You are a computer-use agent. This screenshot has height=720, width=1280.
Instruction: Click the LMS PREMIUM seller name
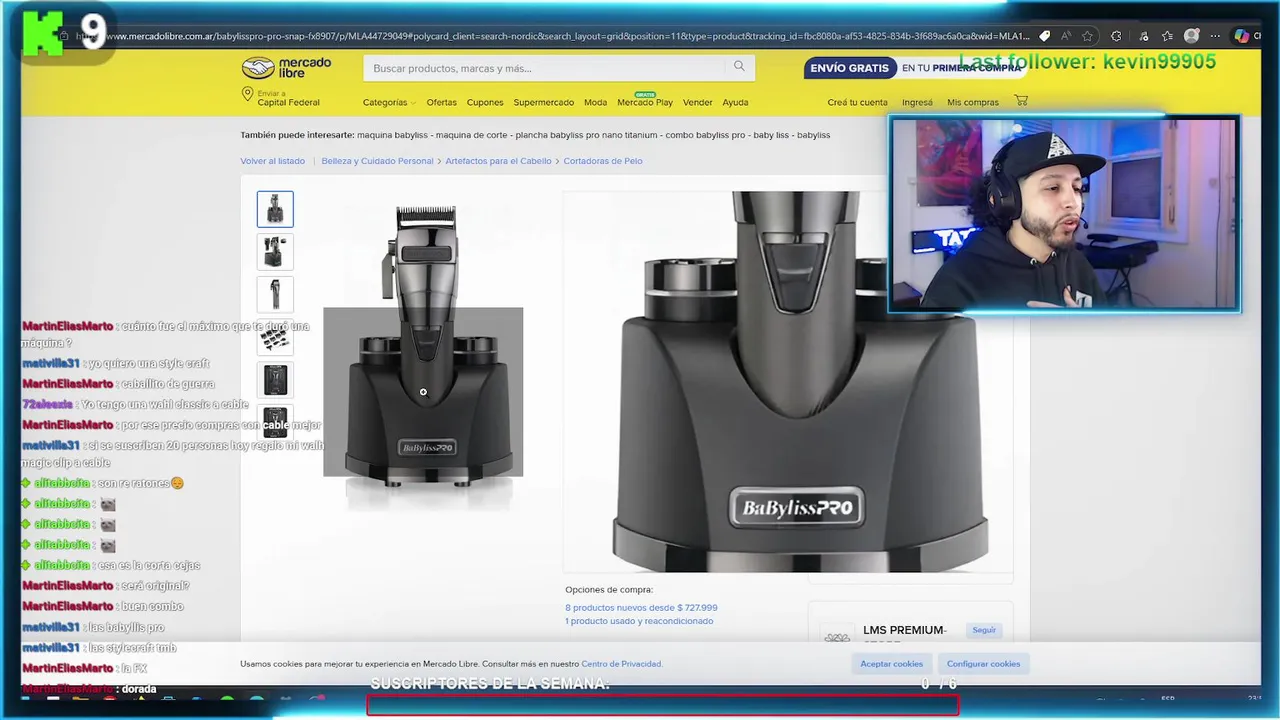click(904, 630)
